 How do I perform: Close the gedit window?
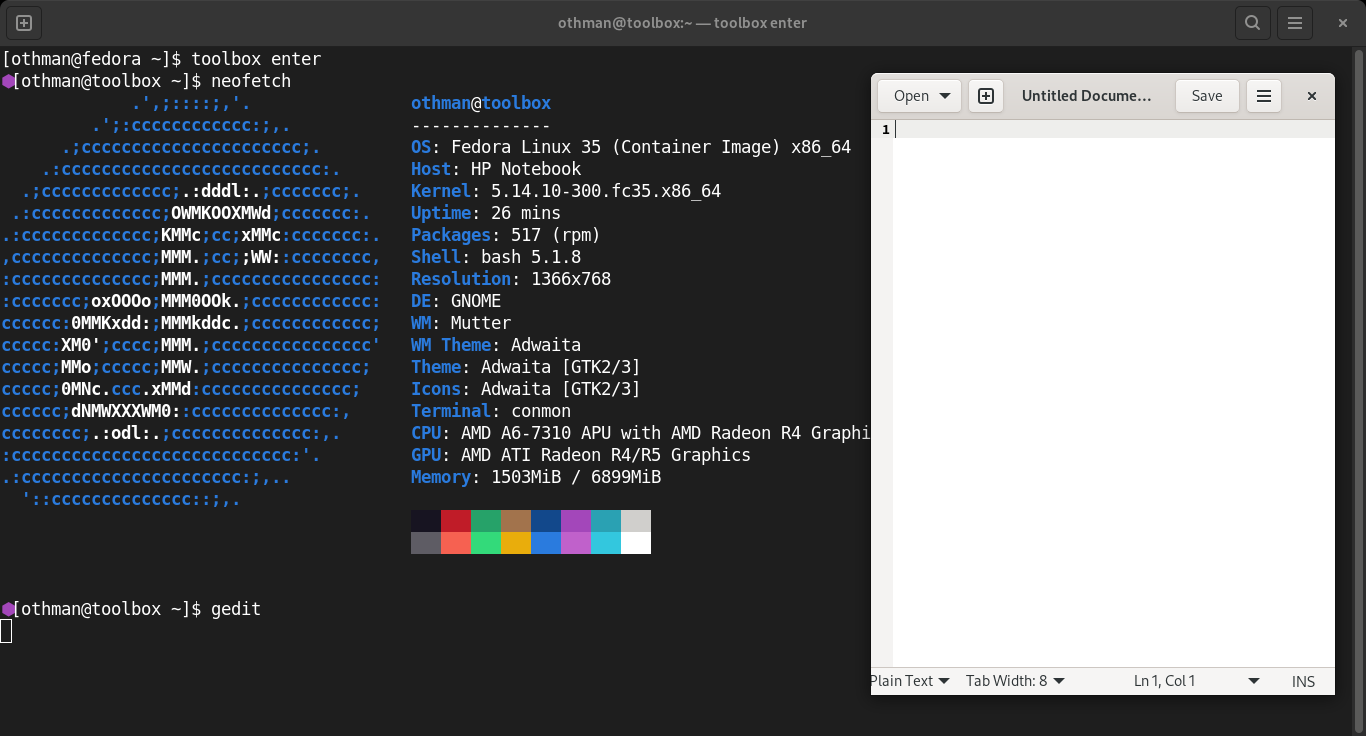point(1312,96)
